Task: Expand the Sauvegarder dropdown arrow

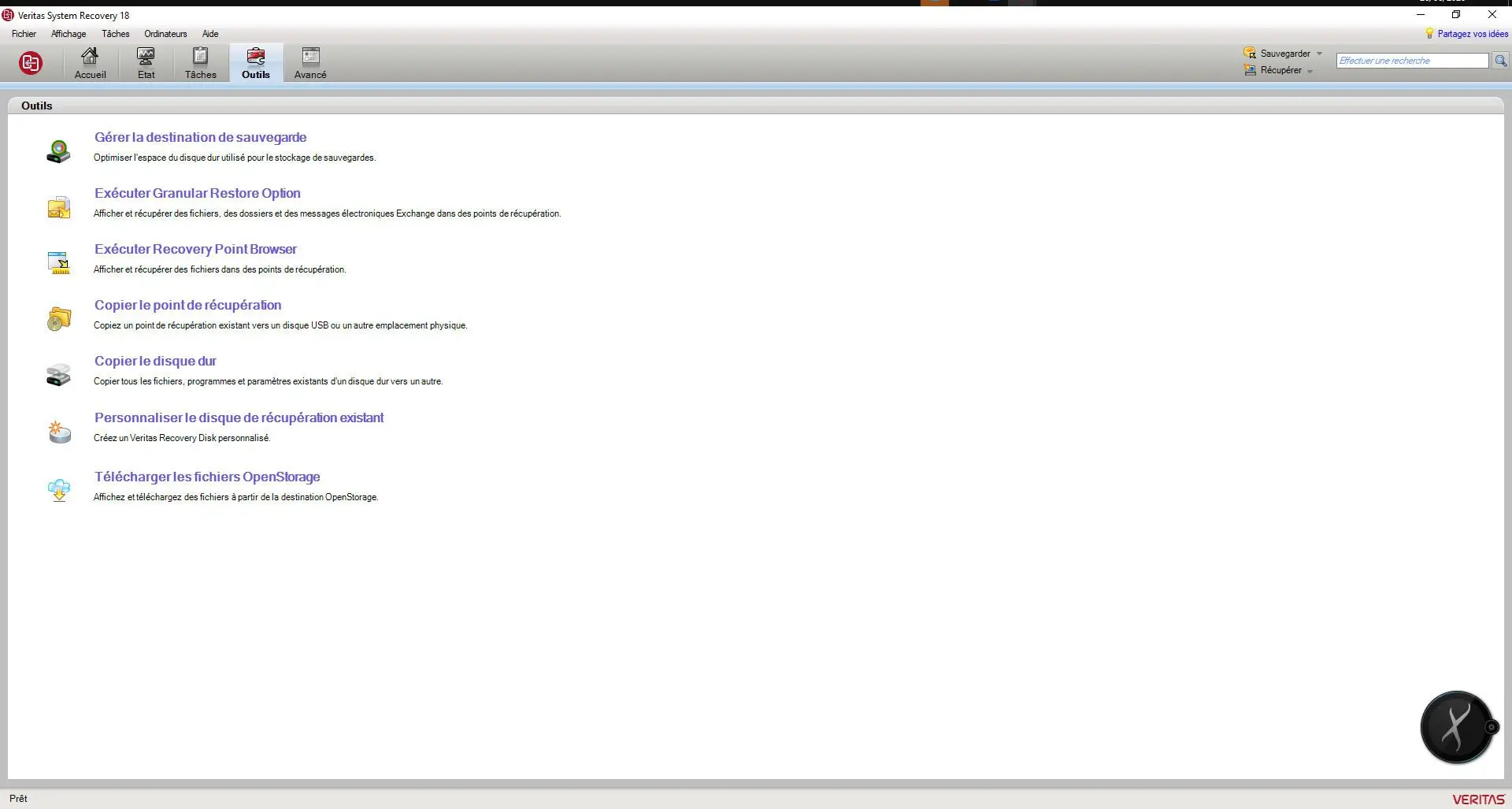Action: pyautogui.click(x=1319, y=54)
